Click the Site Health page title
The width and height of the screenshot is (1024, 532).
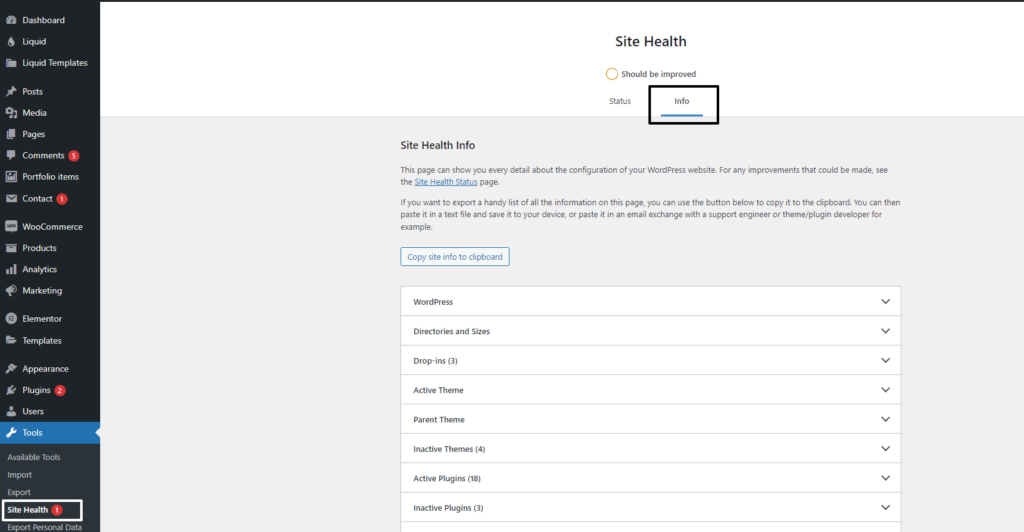click(x=650, y=41)
